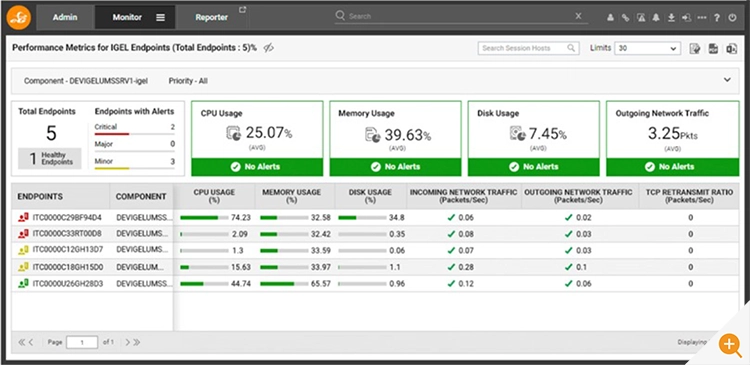Click the power logout icon
Image resolution: width=750 pixels, height=365 pixels.
coord(732,18)
